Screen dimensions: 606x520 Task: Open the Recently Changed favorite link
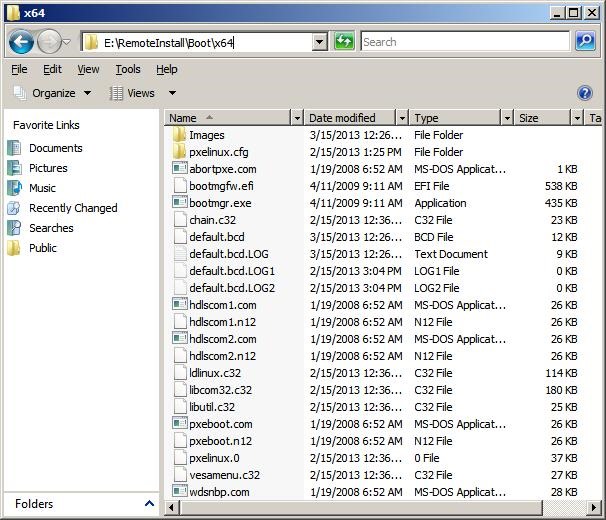pyautogui.click(x=73, y=208)
